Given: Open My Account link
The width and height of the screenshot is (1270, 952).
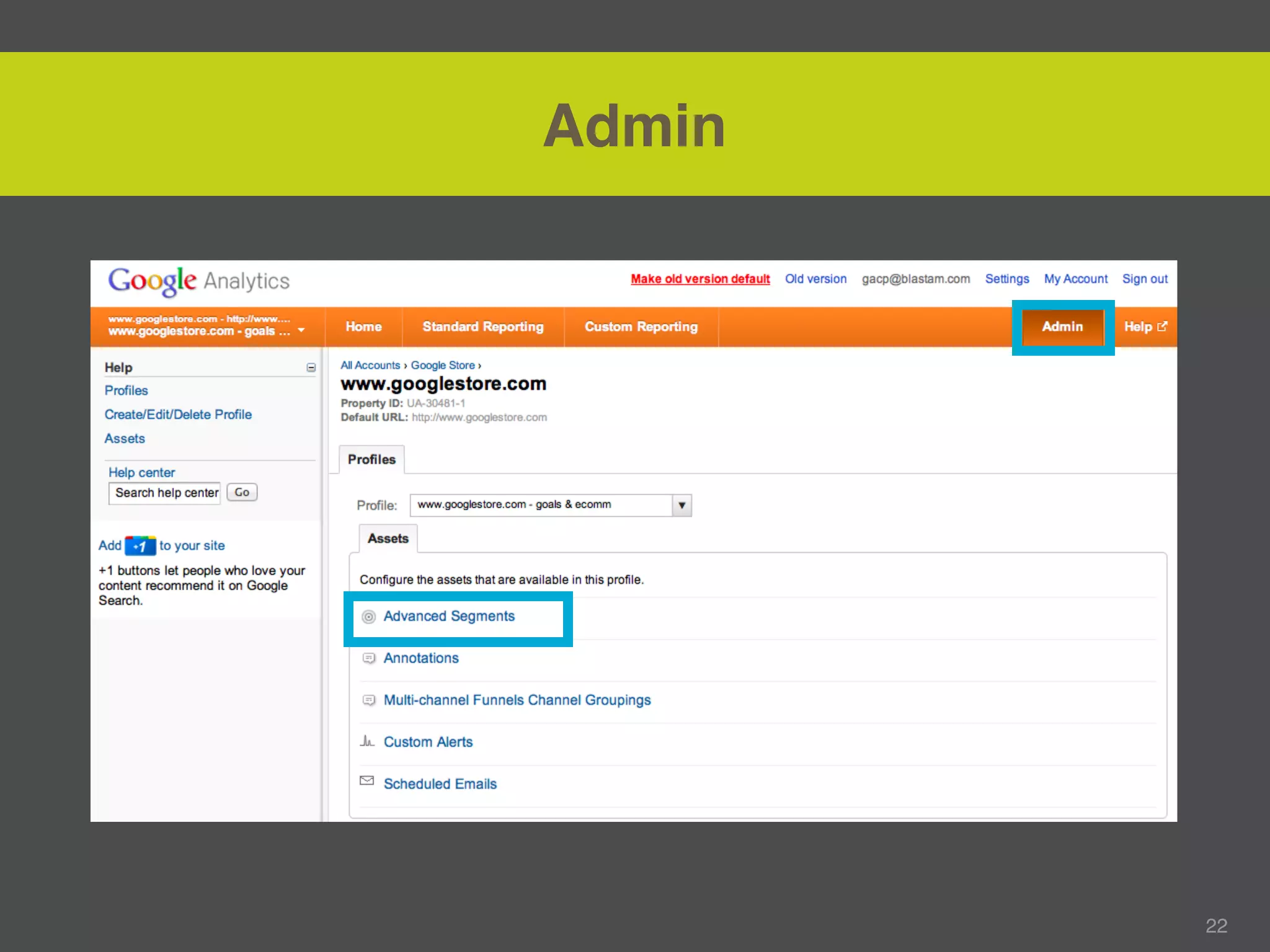Looking at the screenshot, I should [x=1076, y=279].
